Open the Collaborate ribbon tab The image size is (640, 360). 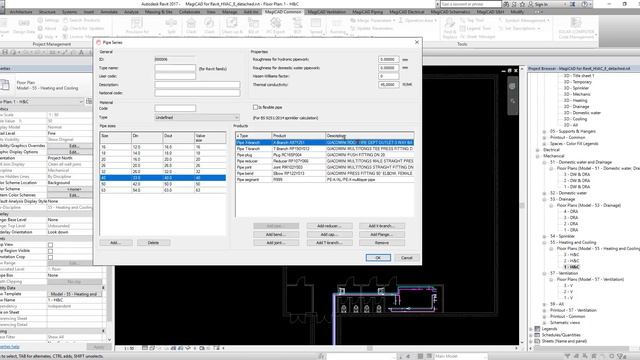point(190,12)
